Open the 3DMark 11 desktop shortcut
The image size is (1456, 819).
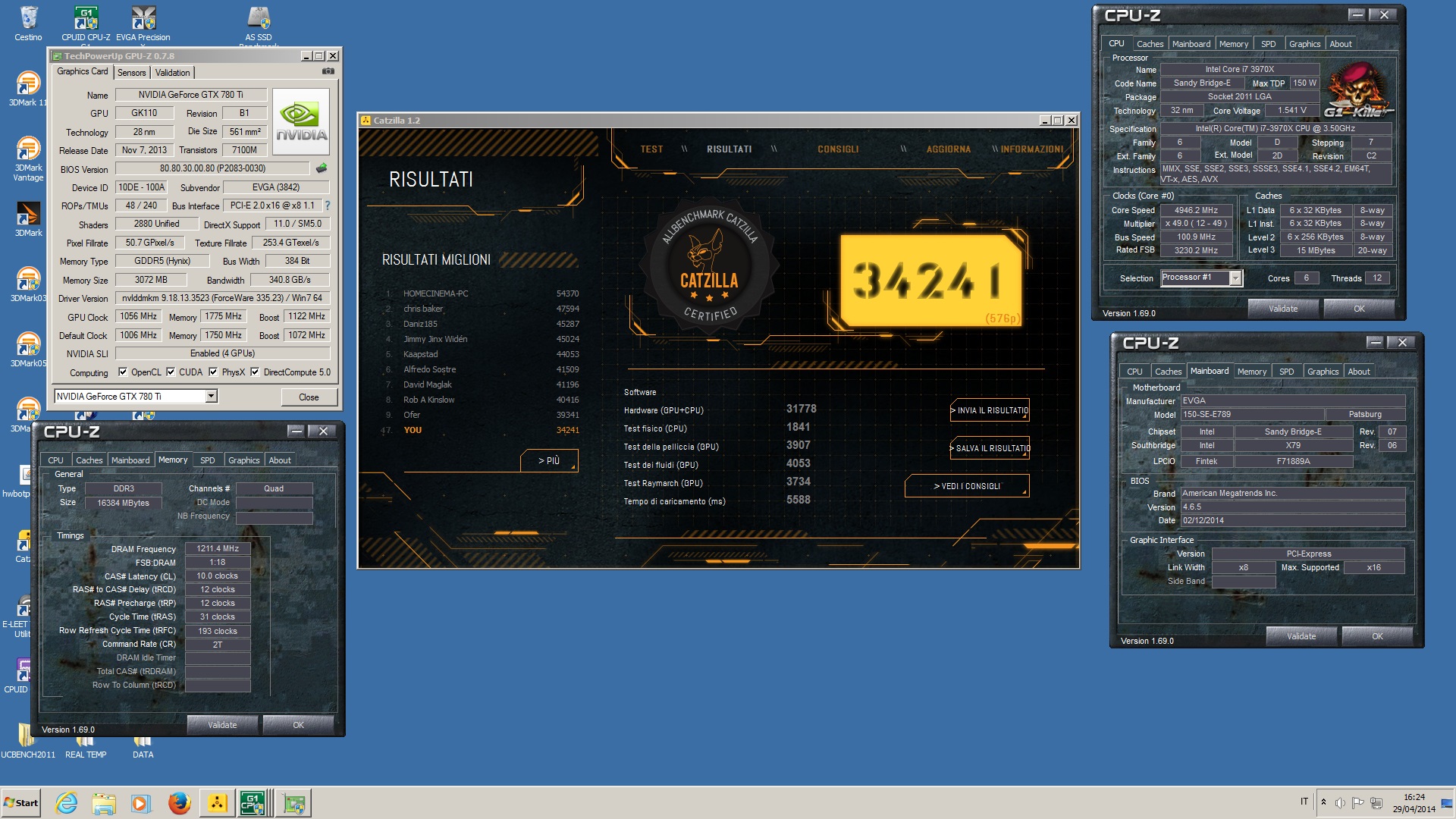(28, 88)
